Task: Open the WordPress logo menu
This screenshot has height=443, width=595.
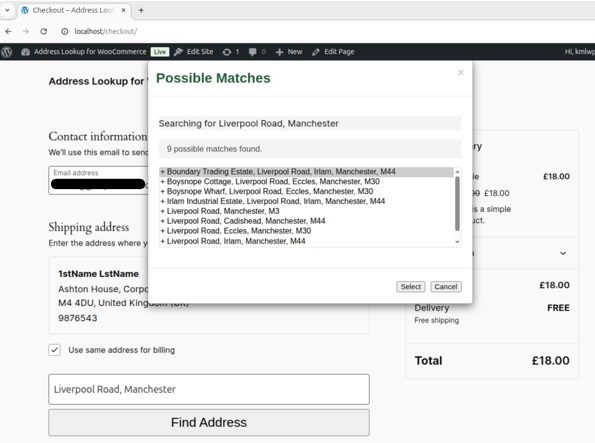Action: tap(6, 52)
